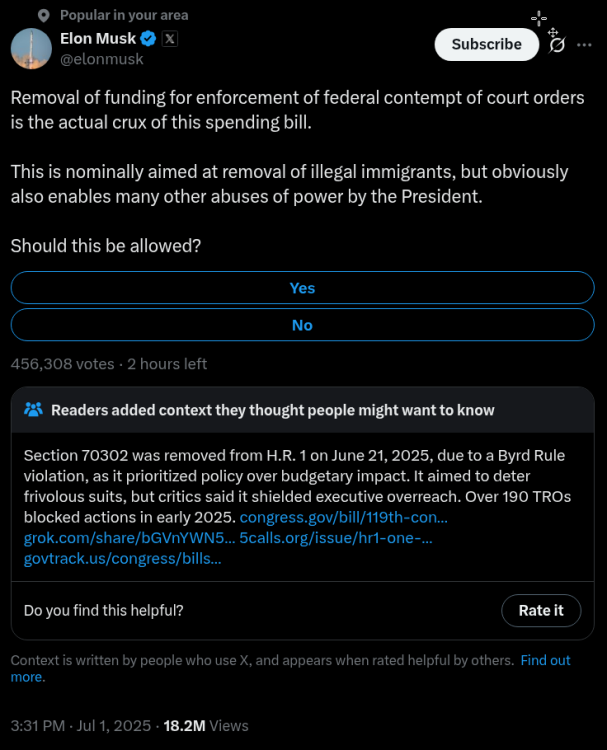Open the congress.gov bill link
The image size is (607, 750).
pos(343,517)
